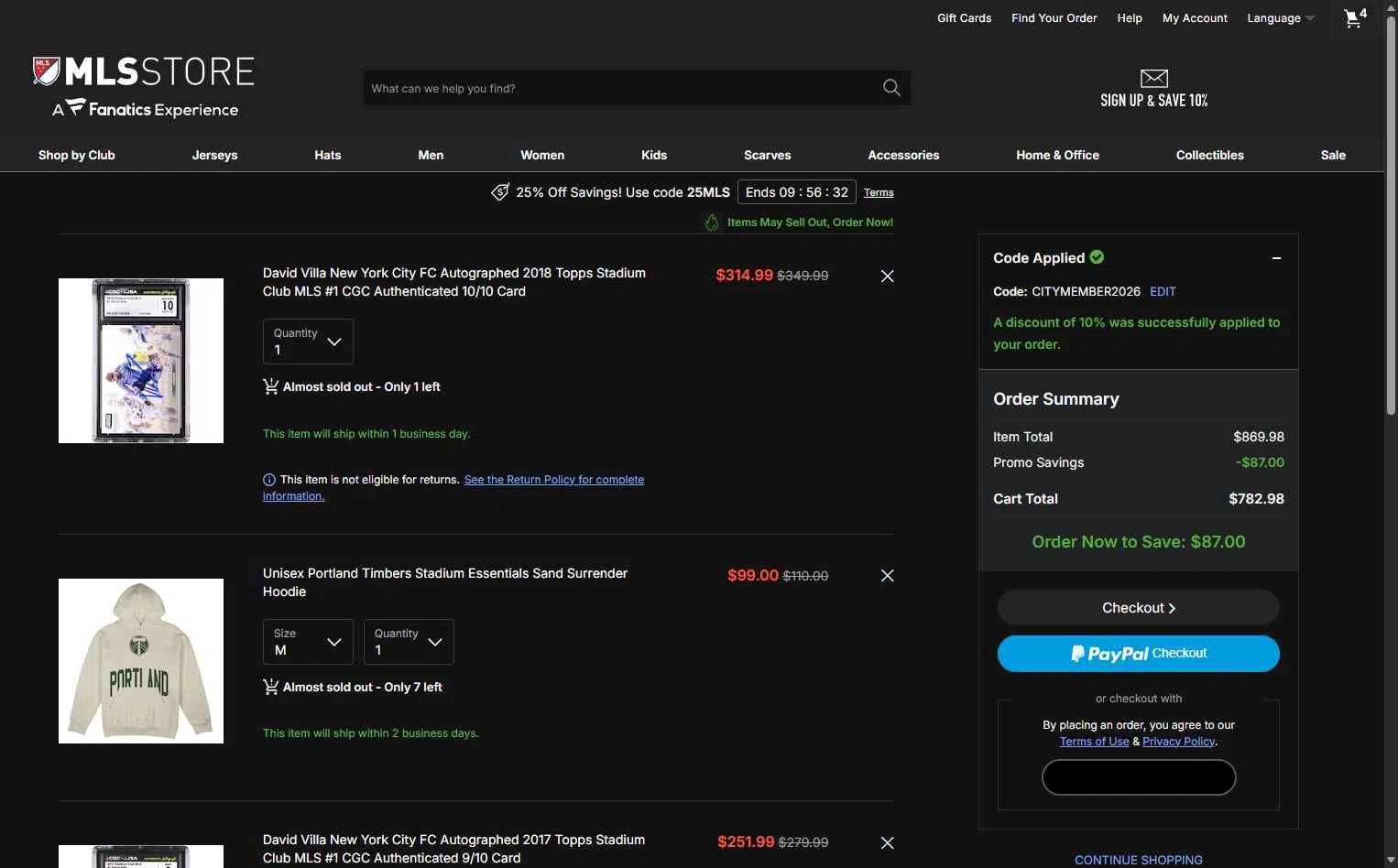Open David Villa 2018 card thumbnail
Image resolution: width=1398 pixels, height=868 pixels.
[x=141, y=361]
